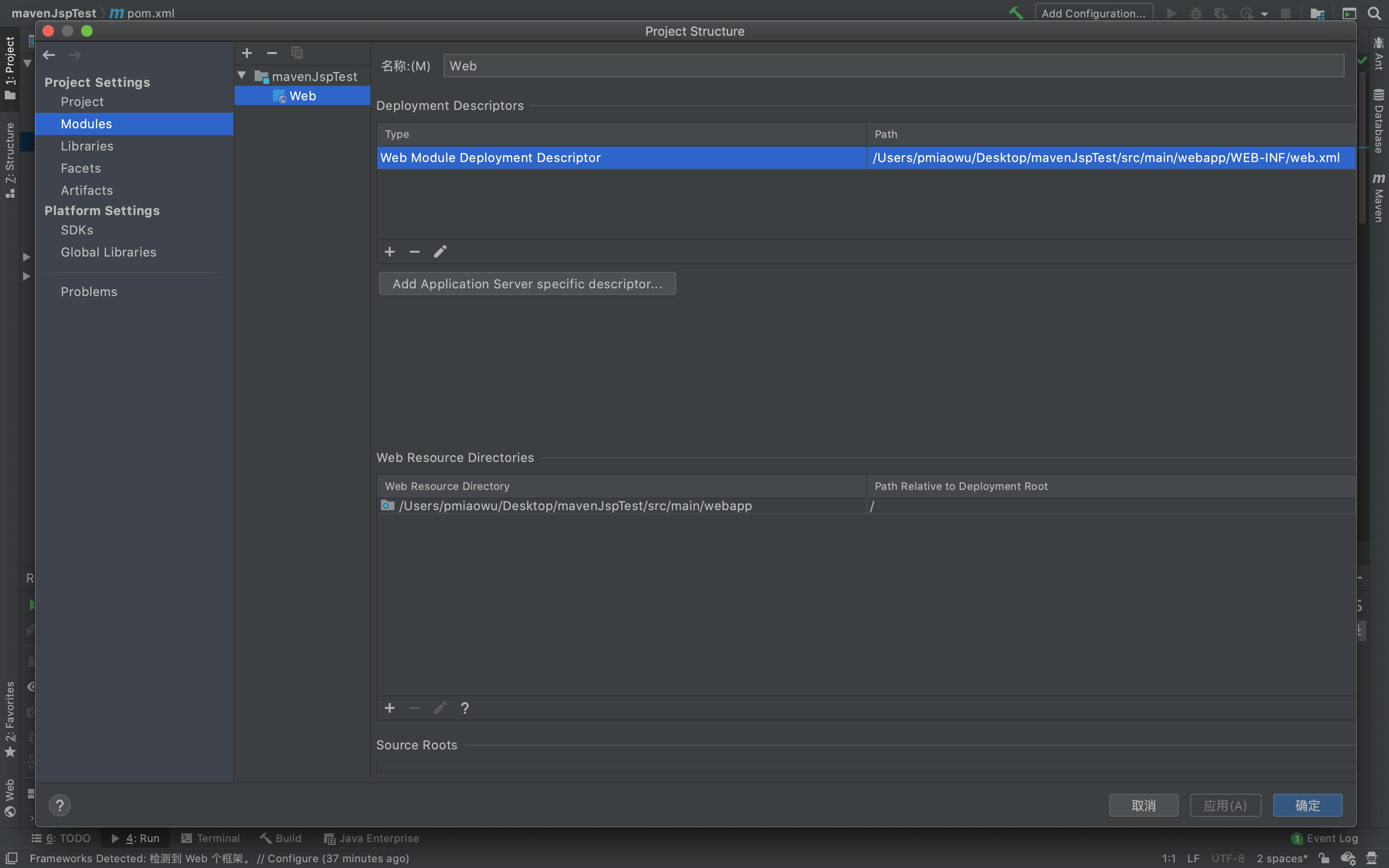Screen dimensions: 1389x868
Task: Click the 取消 cancel button
Action: [1144, 805]
